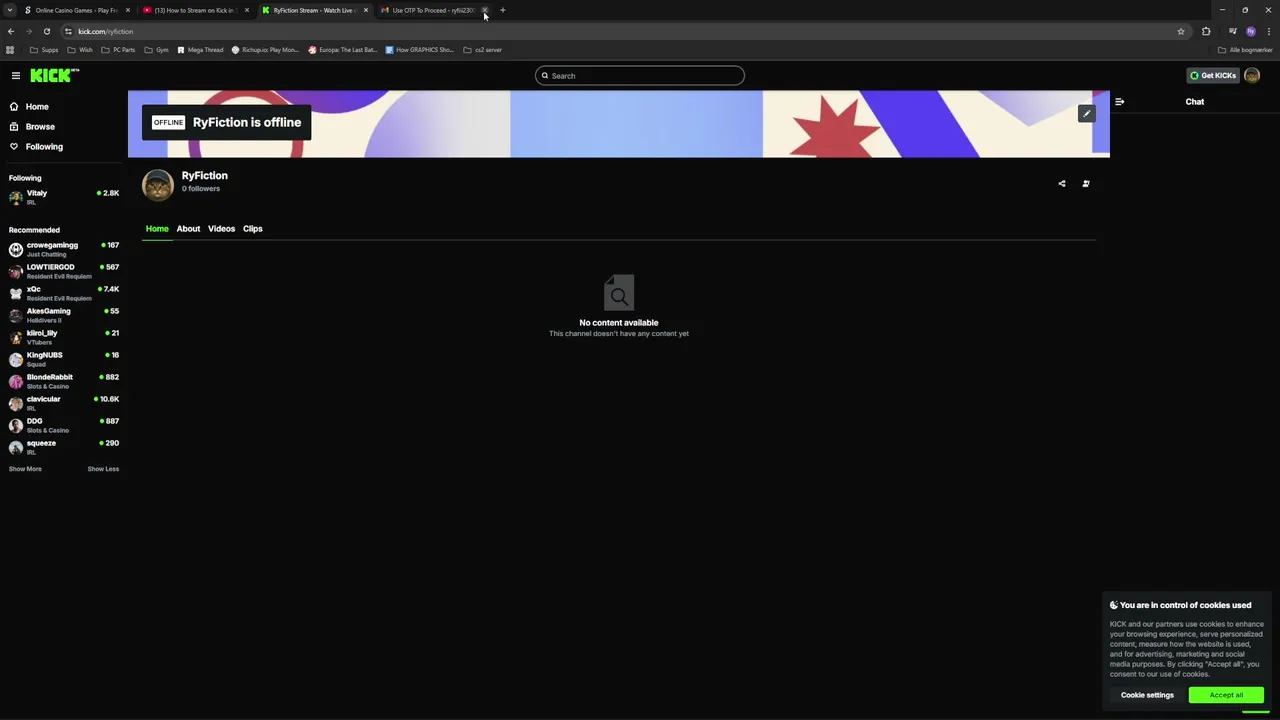The width and height of the screenshot is (1280, 720).
Task: Open the Chrome three-dot menu
Action: (1267, 31)
